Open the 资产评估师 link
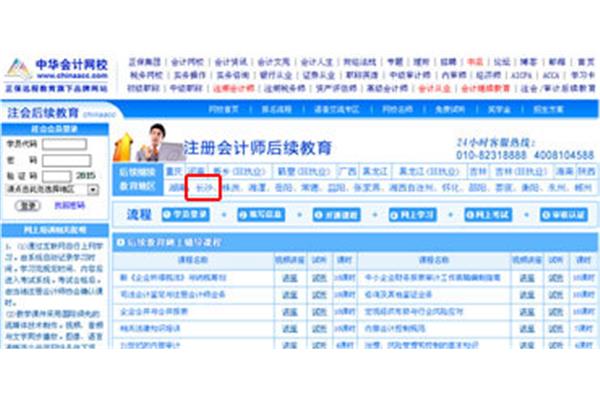This screenshot has height=400, width=600. [x=336, y=88]
